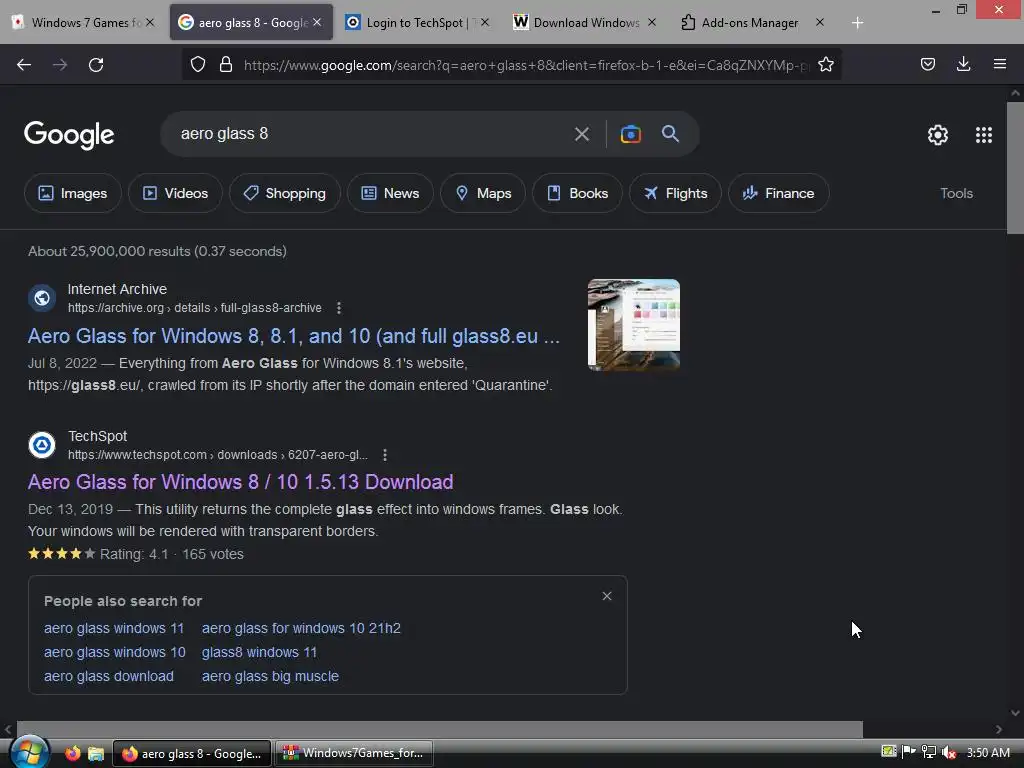Open Windows7Games_for taskbar window
This screenshot has width=1024, height=768.
point(353,753)
